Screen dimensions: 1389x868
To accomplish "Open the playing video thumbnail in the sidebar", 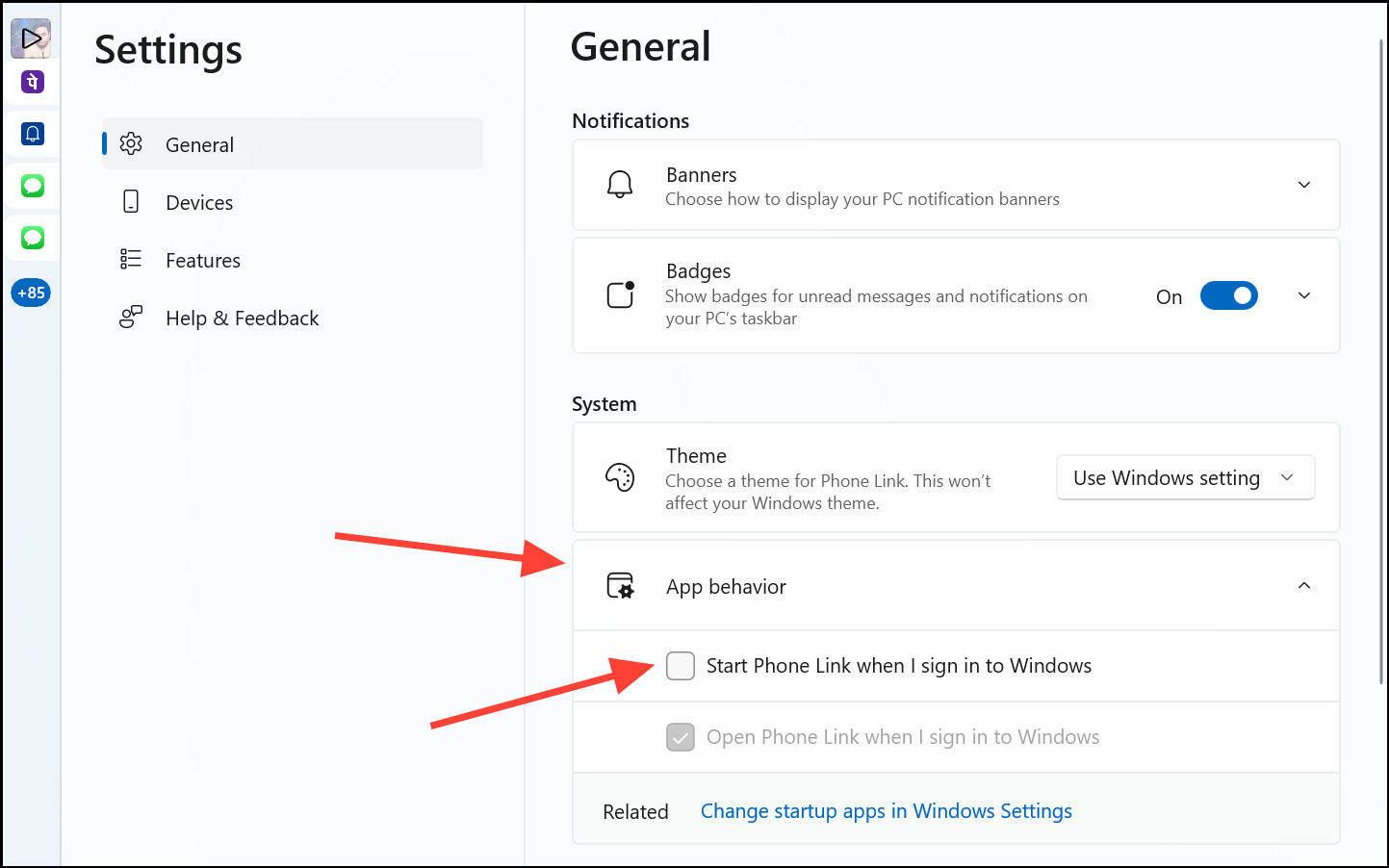I will pyautogui.click(x=32, y=38).
